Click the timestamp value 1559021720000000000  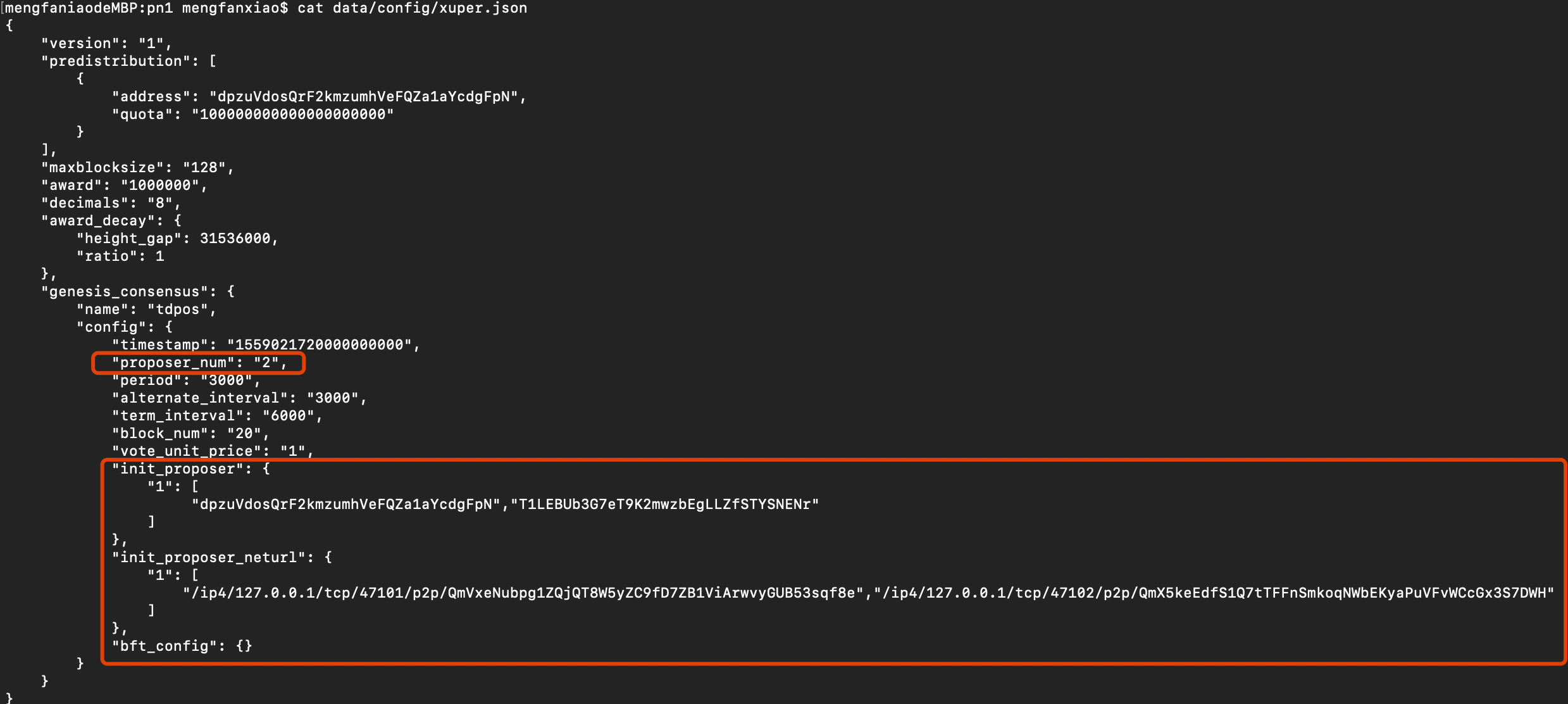319,345
